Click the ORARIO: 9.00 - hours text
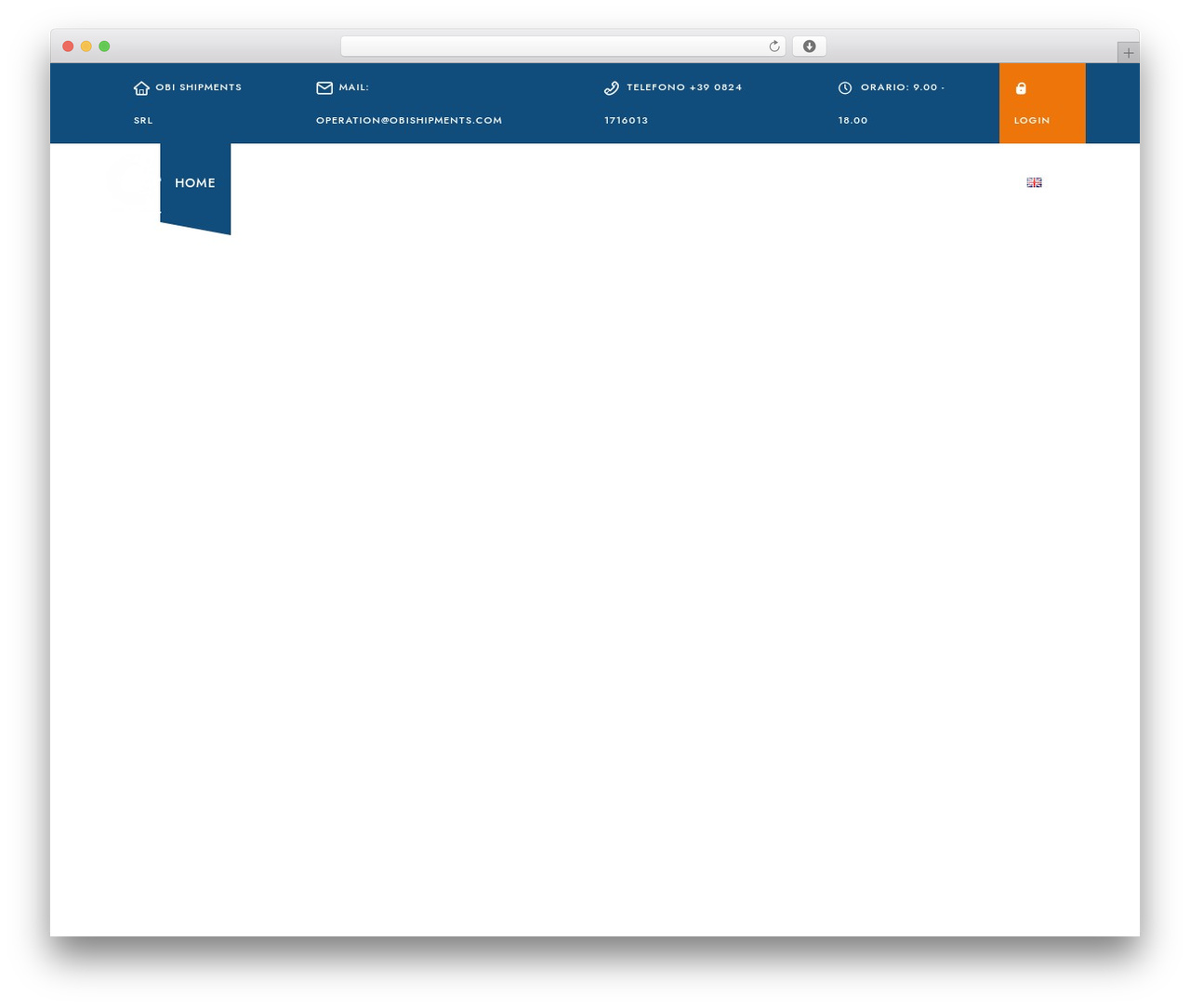 [x=903, y=87]
